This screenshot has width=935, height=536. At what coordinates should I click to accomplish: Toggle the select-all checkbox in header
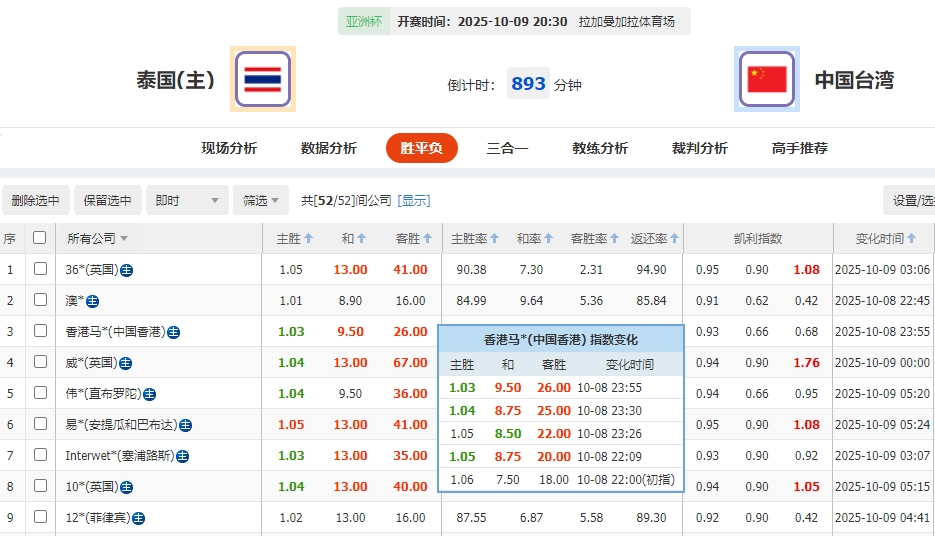coord(40,238)
